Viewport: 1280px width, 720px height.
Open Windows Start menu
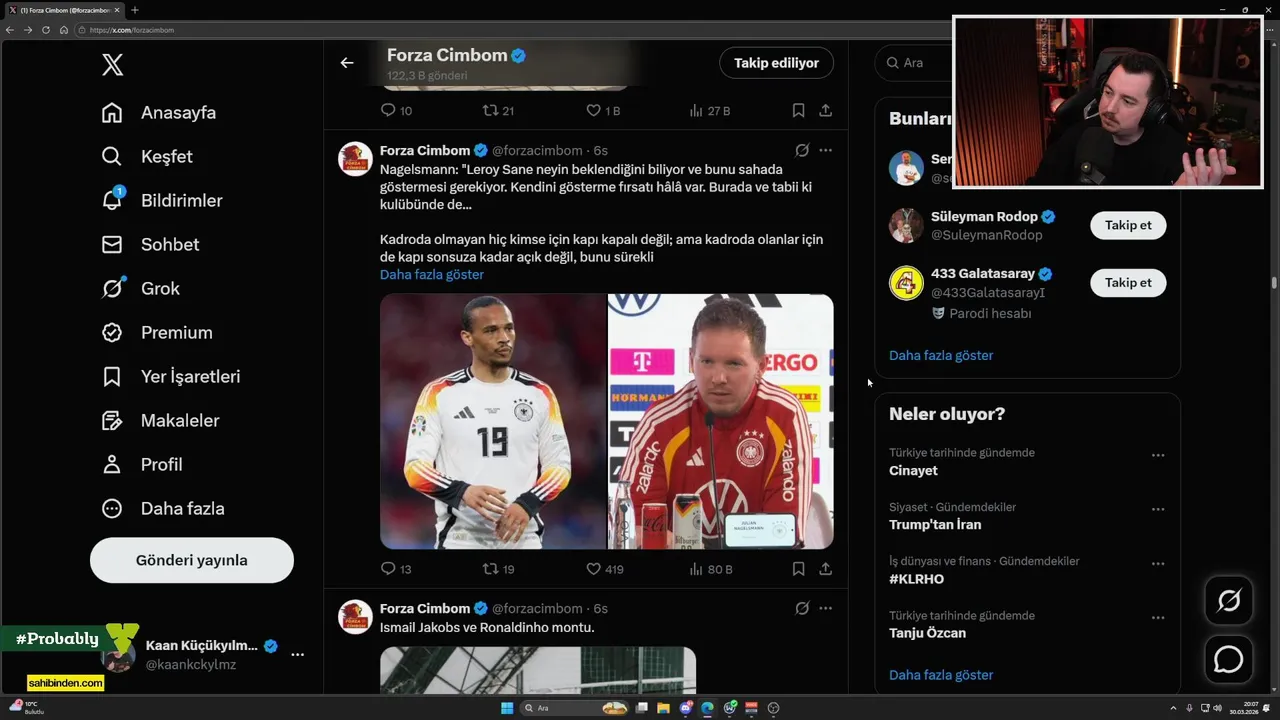507,708
